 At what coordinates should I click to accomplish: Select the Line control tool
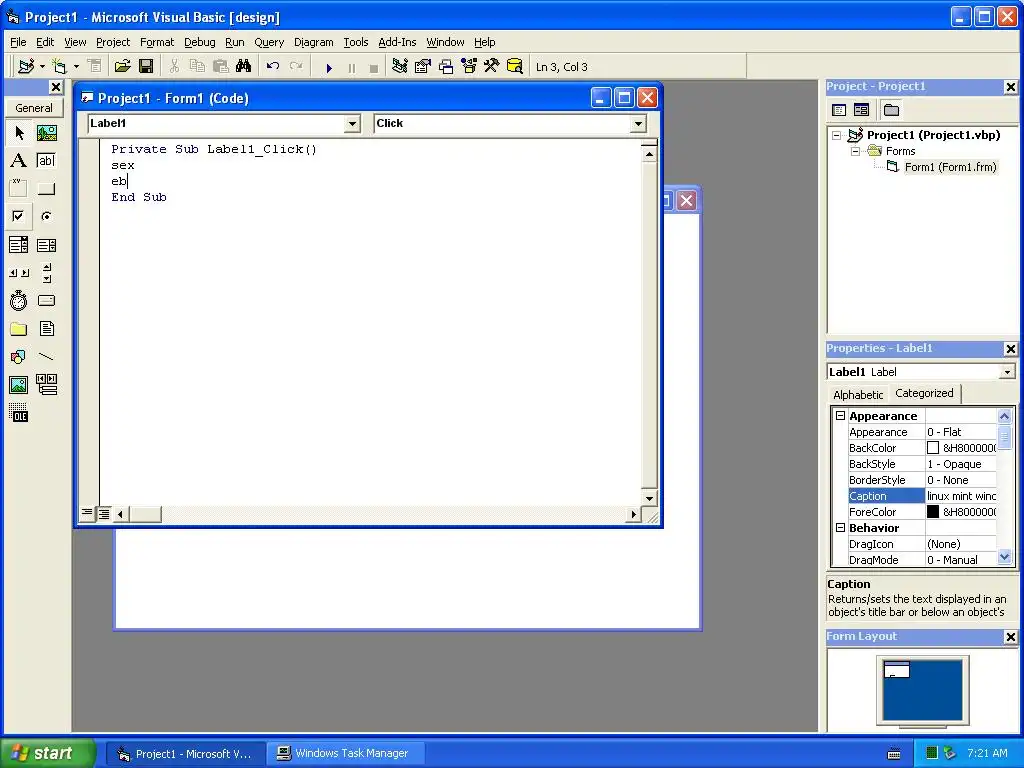[x=46, y=357]
